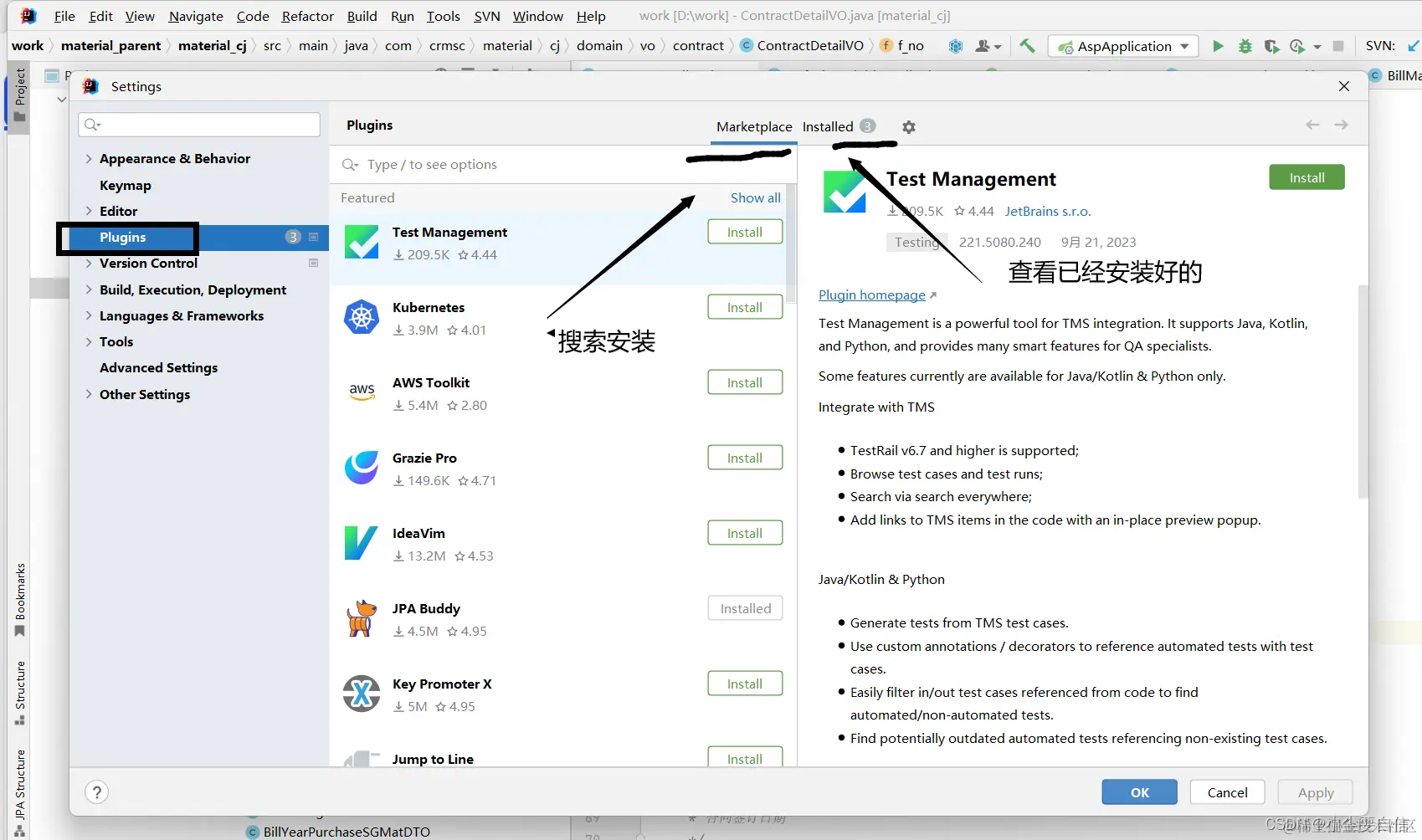
Task: Click the gray Stop square icon
Action: 1338,46
